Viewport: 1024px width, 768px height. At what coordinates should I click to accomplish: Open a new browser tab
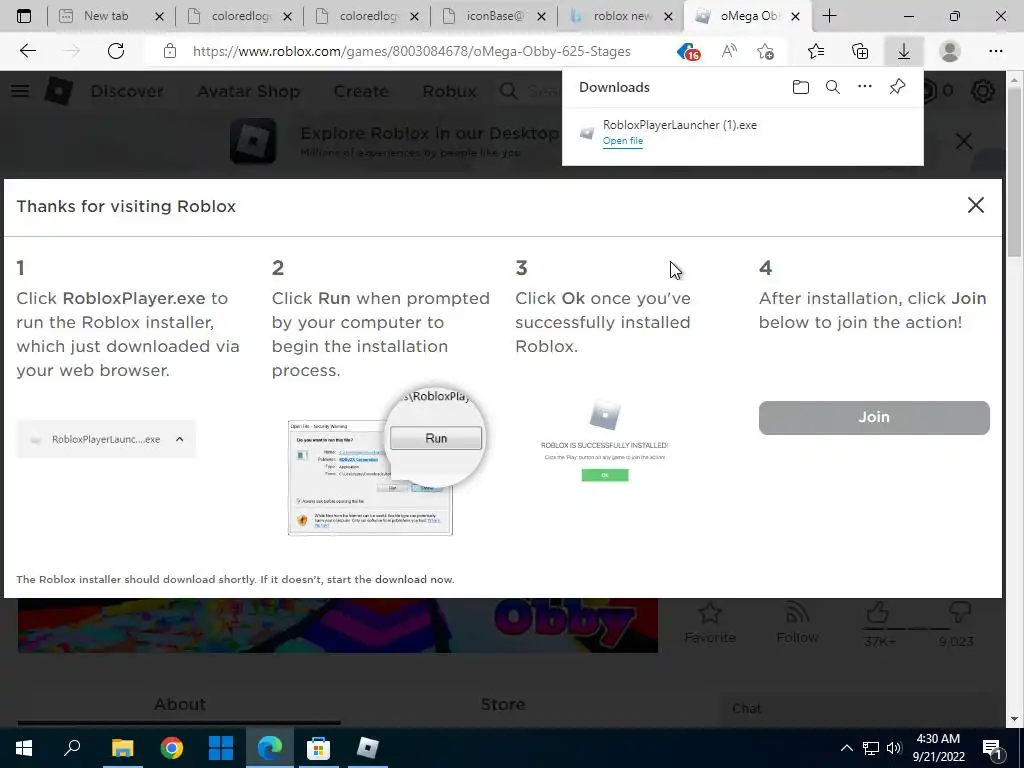[829, 16]
